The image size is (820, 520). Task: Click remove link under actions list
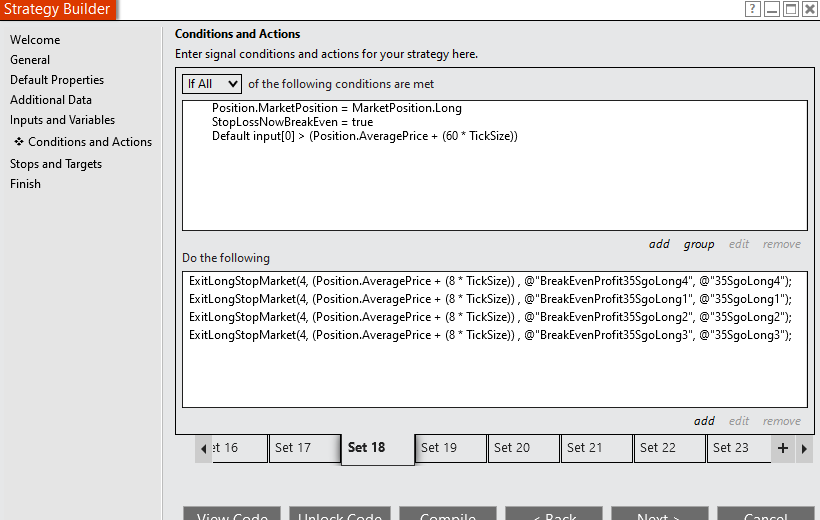point(781,421)
